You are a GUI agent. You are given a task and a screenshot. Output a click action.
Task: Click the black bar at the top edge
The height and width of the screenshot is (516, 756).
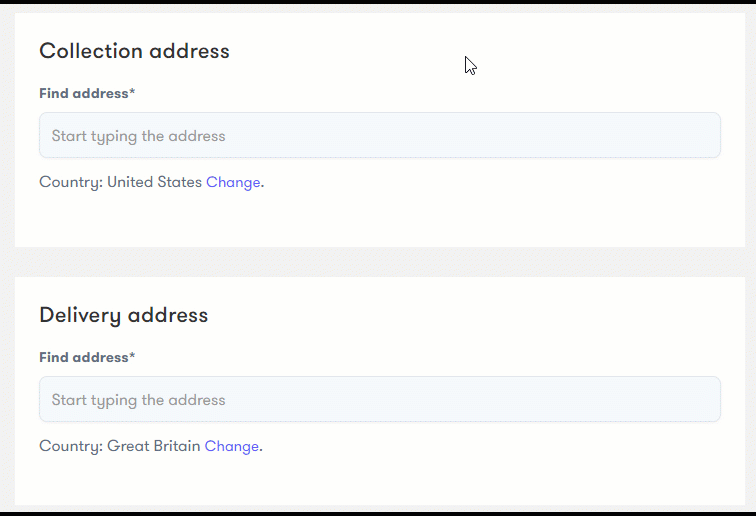tap(378, 1)
